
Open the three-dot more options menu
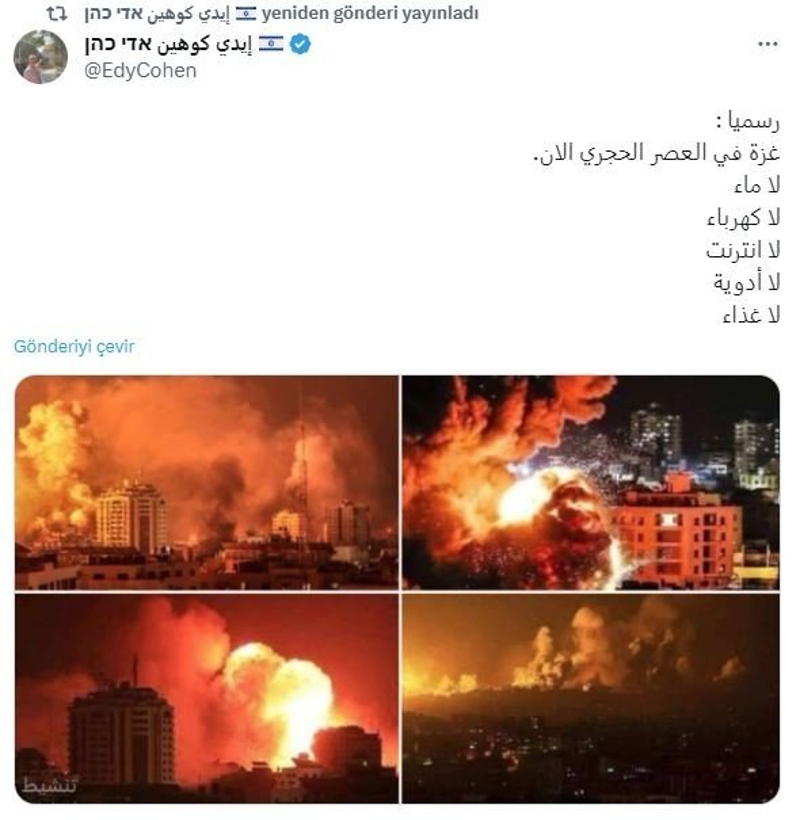[x=768, y=44]
